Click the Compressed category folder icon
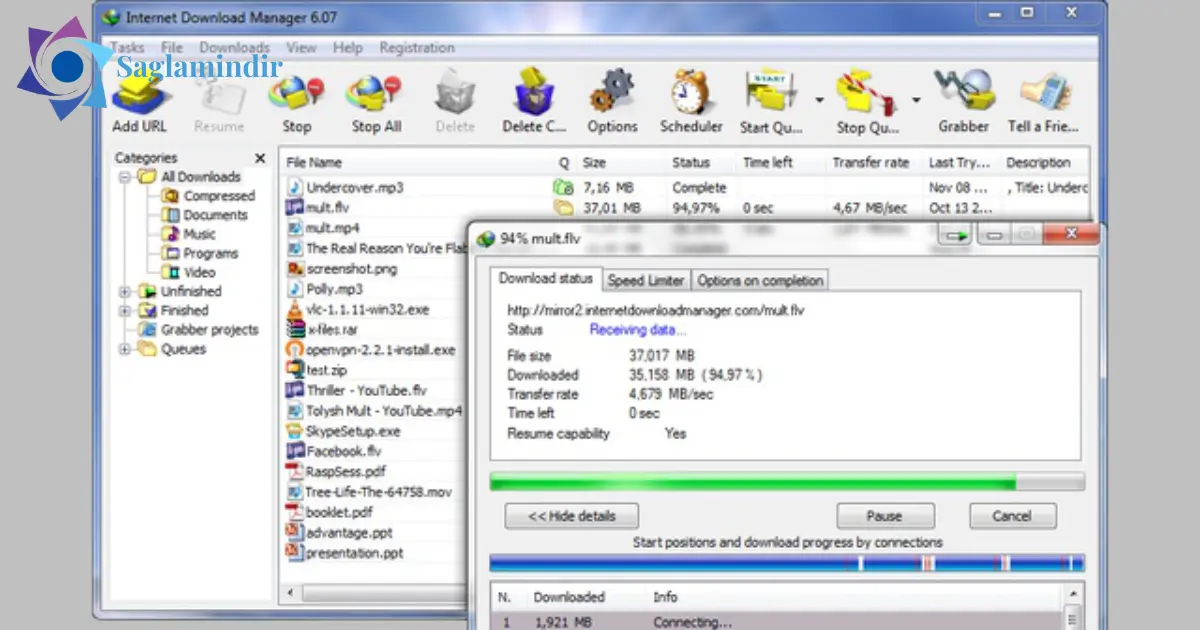Viewport: 1200px width, 630px height. pos(169,196)
